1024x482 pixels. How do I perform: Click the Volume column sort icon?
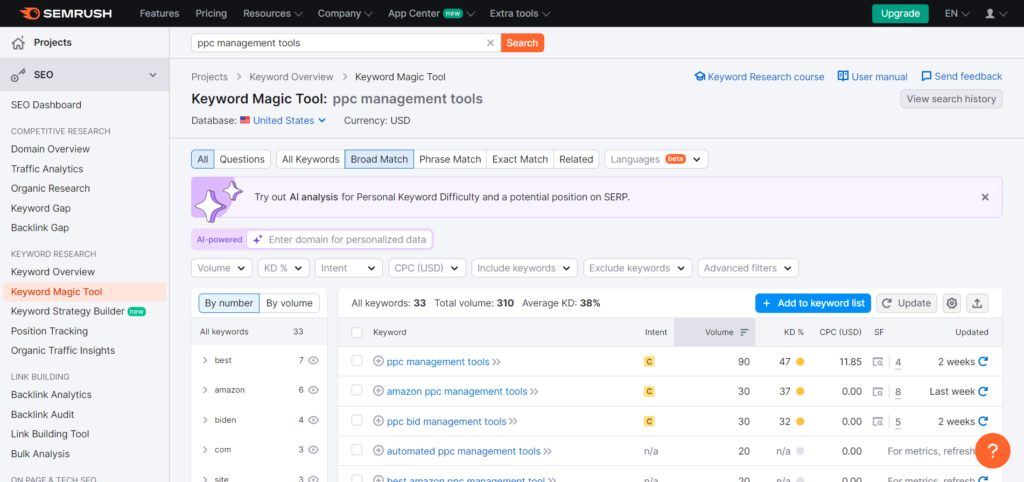pyautogui.click(x=744, y=332)
